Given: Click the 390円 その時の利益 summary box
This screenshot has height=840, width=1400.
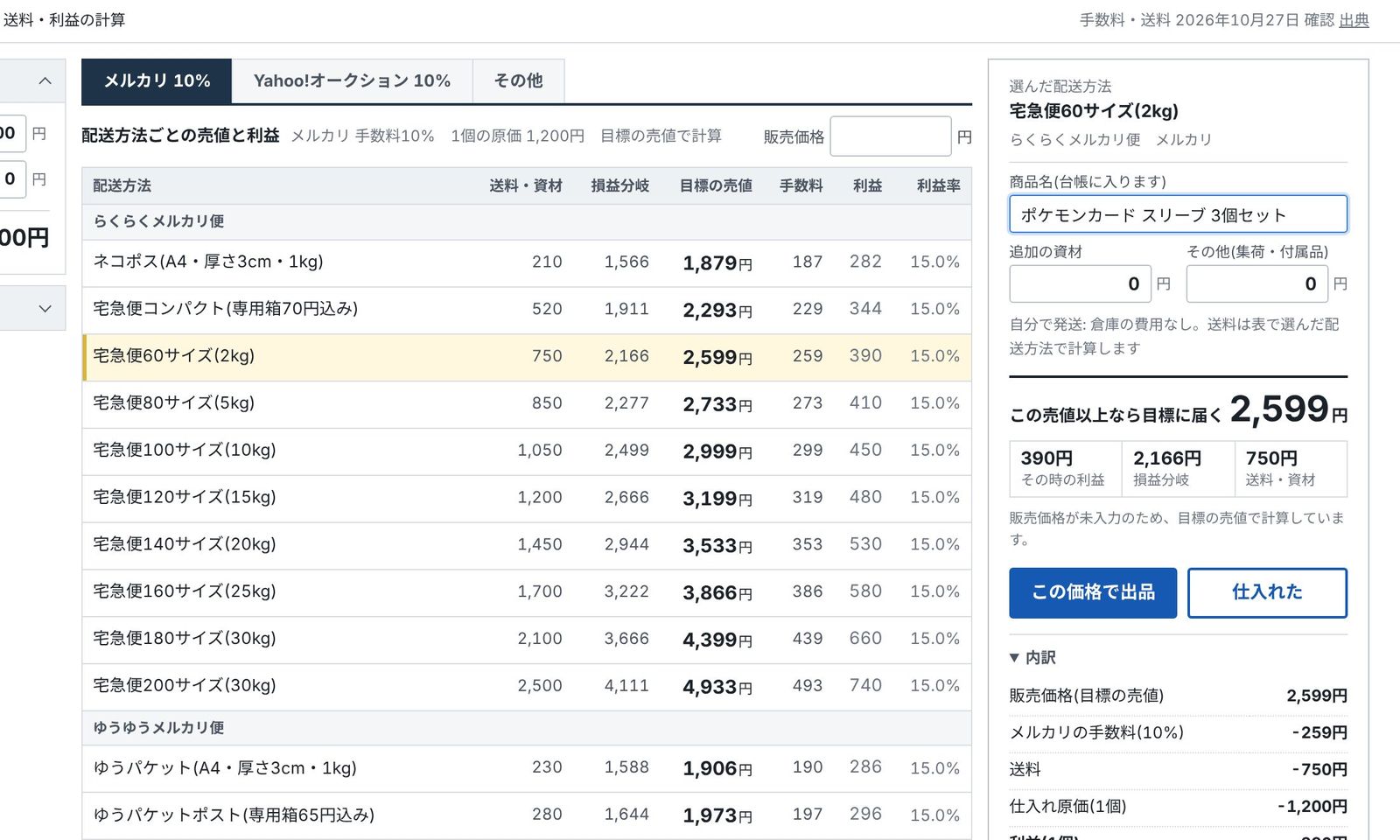Looking at the screenshot, I should (x=1065, y=468).
